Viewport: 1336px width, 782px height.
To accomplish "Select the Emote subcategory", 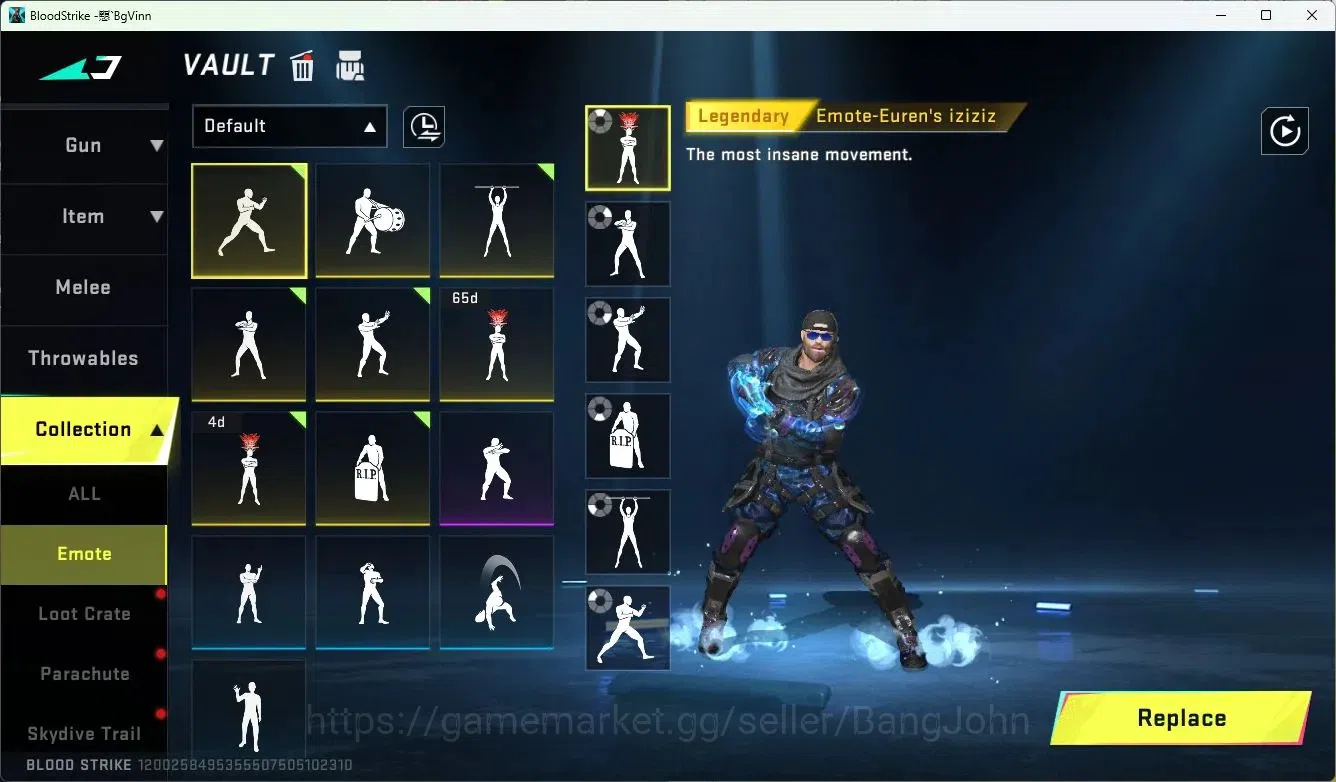I will [x=84, y=554].
